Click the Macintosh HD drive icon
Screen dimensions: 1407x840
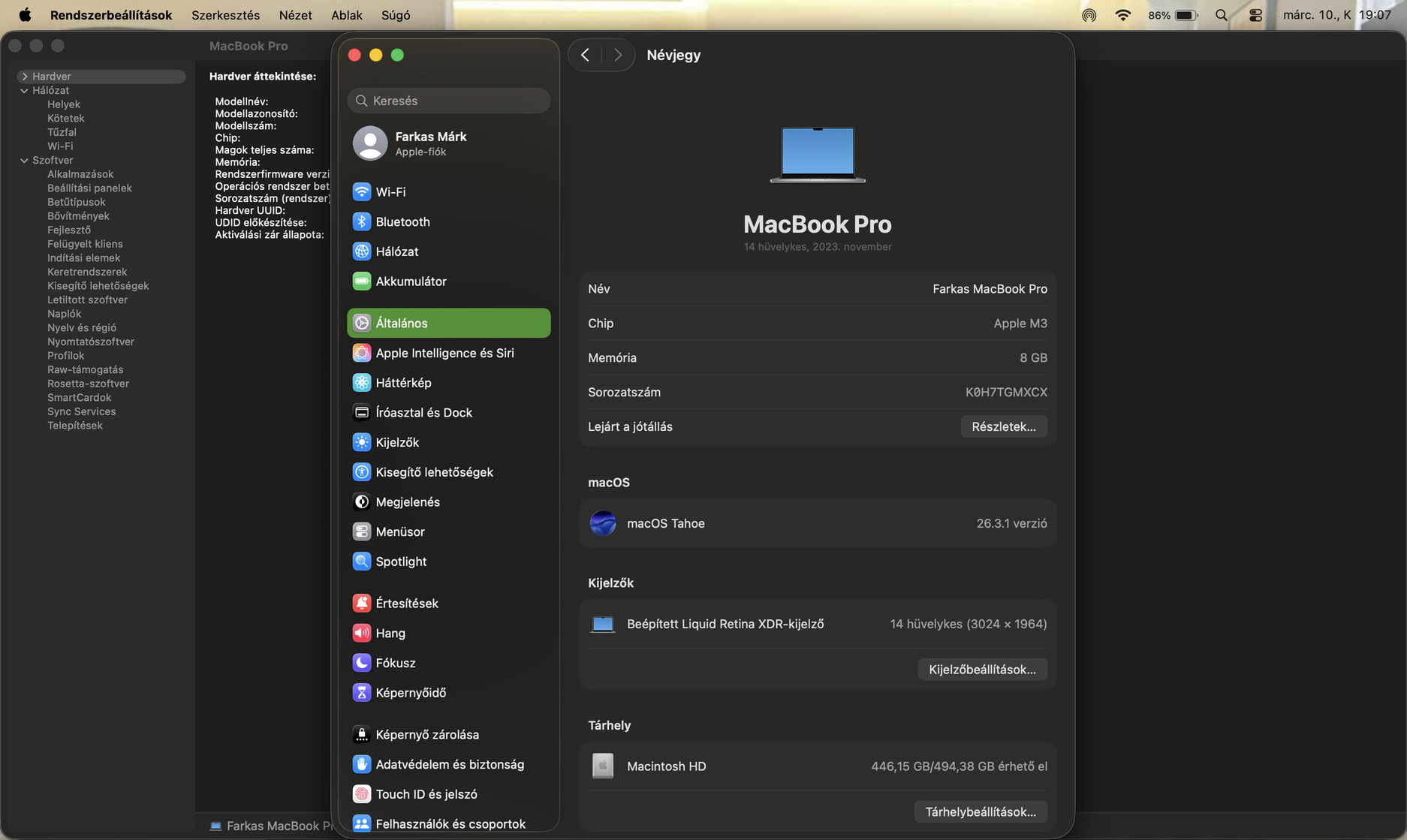(x=603, y=766)
